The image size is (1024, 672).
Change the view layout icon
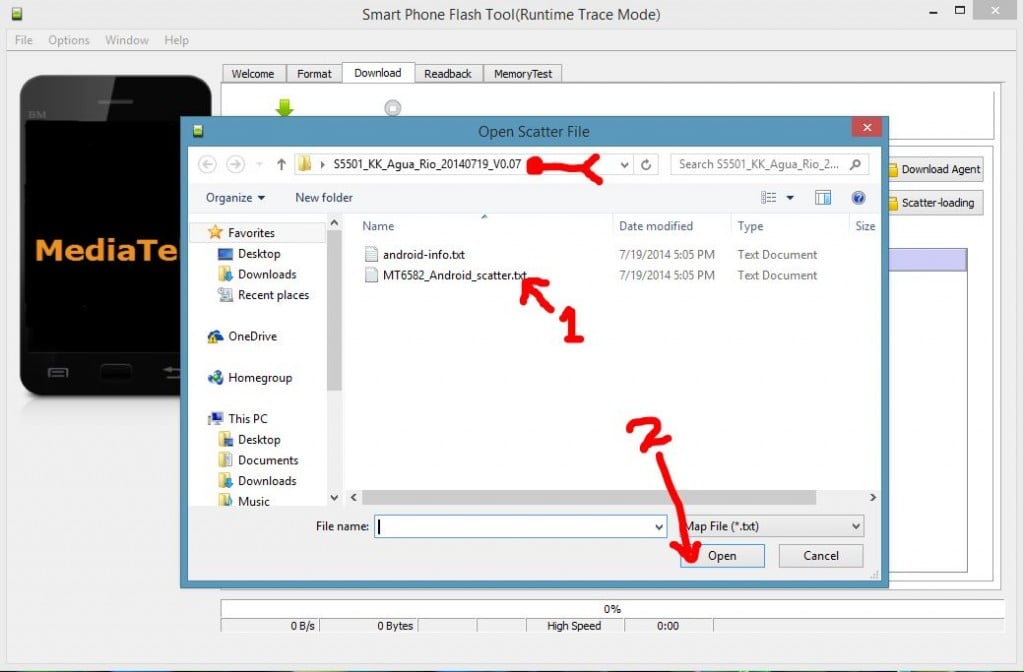coord(768,198)
